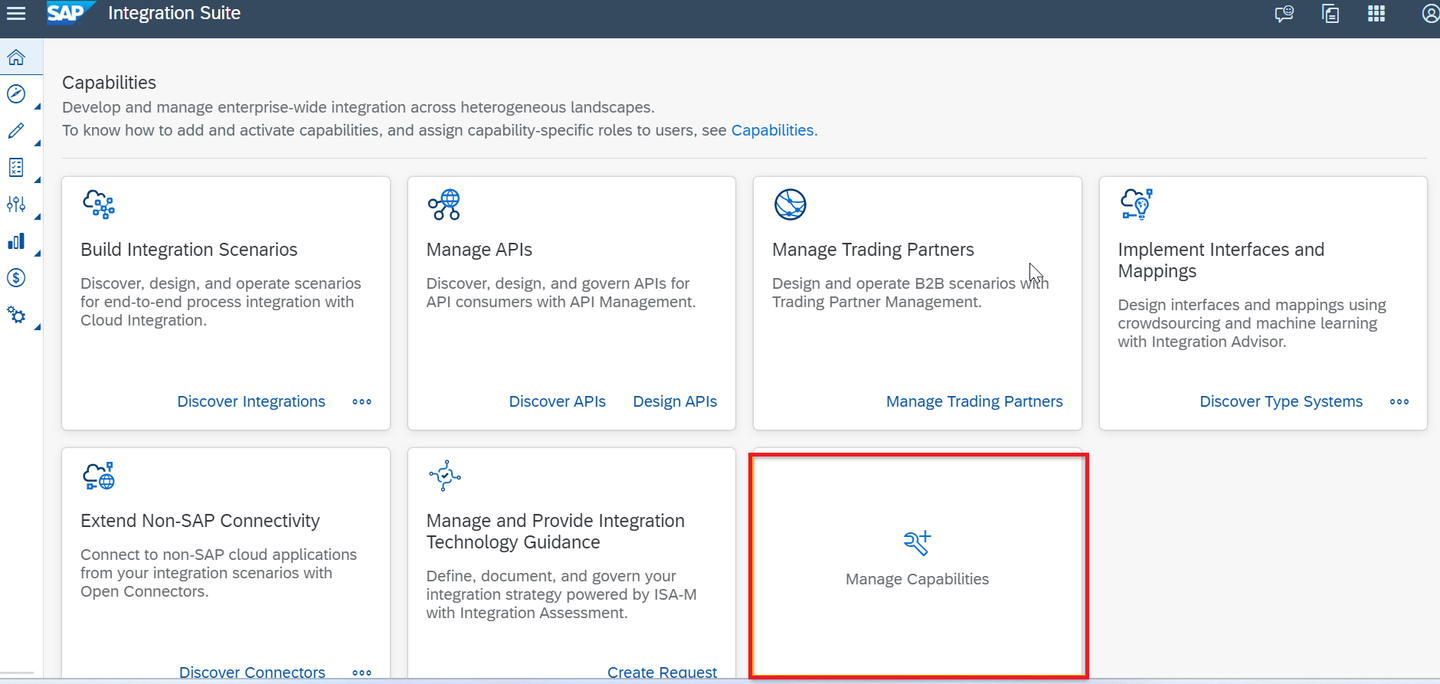Click Extend Non-SAP Connectivity title
The width and height of the screenshot is (1440, 684).
tap(200, 520)
